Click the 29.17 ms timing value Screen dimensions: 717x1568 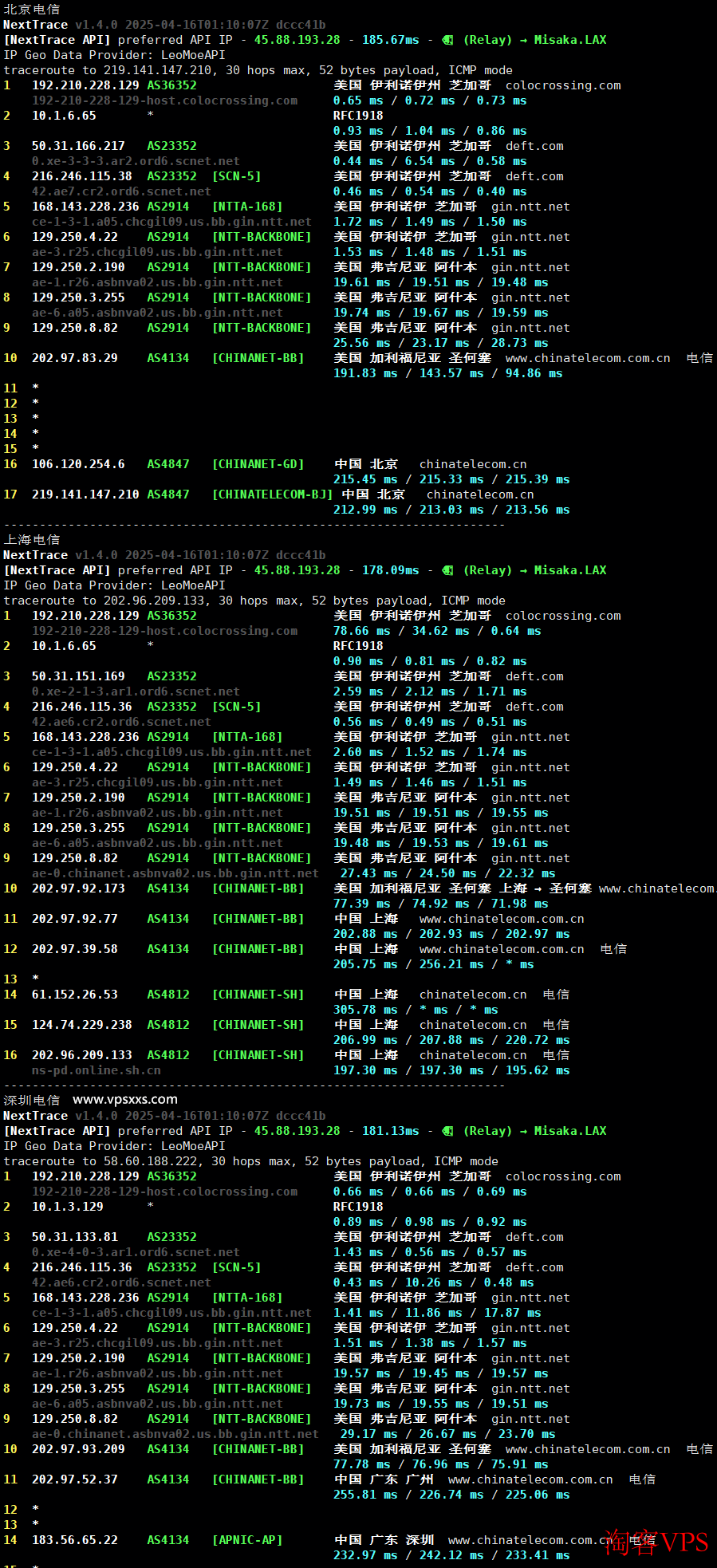369,1434
